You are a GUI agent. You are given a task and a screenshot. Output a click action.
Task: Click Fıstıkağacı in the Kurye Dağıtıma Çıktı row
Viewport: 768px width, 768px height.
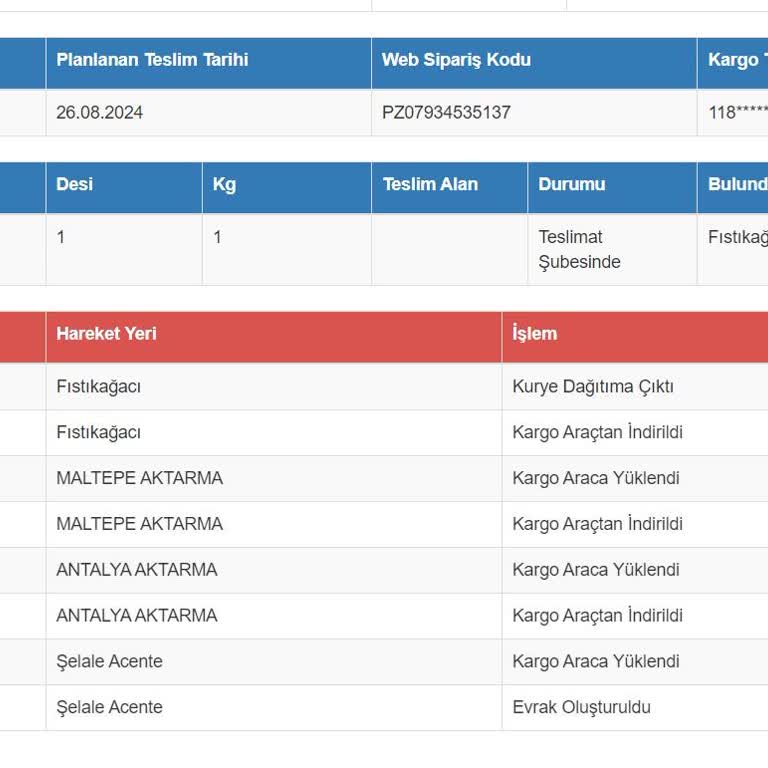click(x=99, y=387)
